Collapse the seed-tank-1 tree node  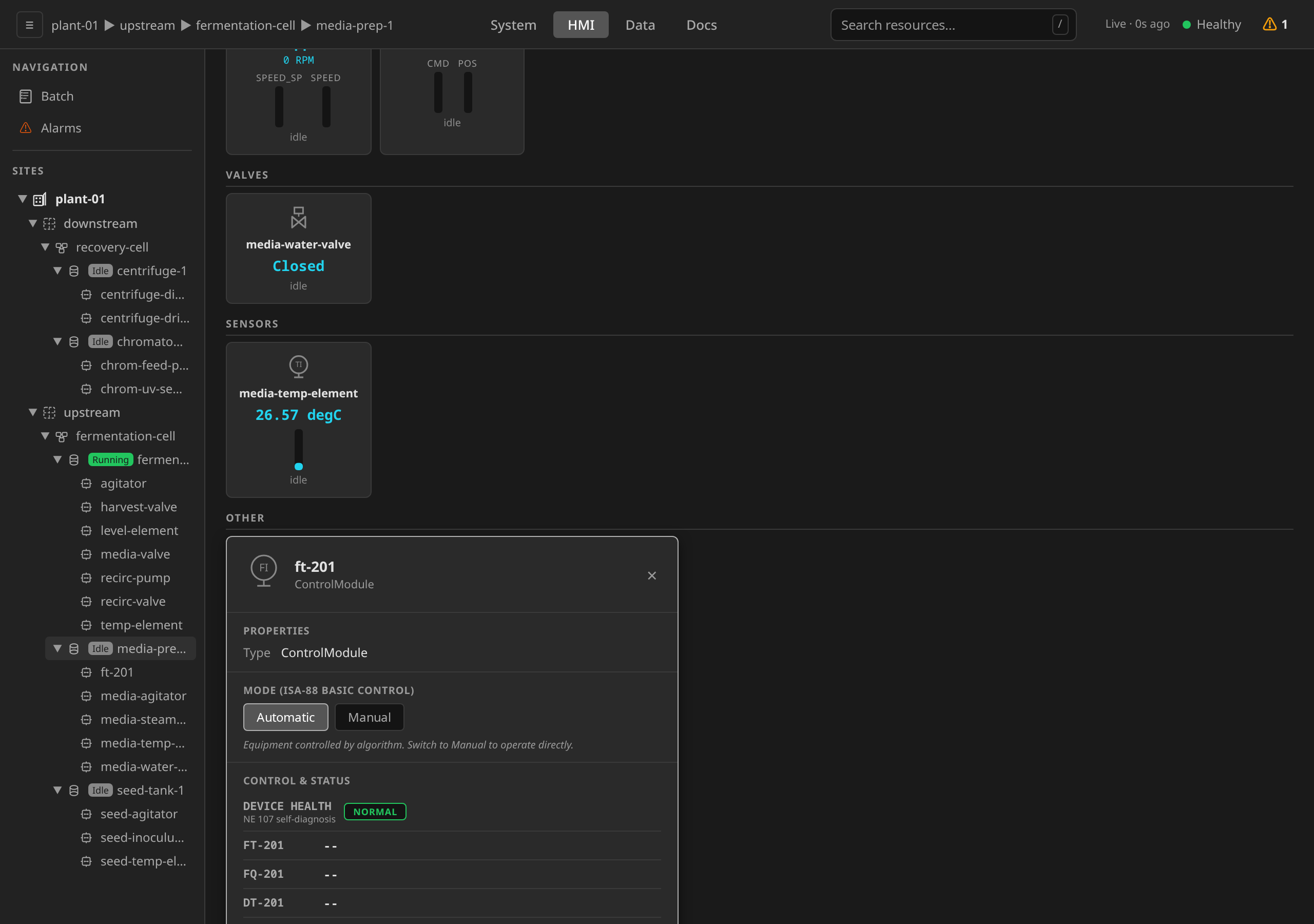[x=57, y=790]
